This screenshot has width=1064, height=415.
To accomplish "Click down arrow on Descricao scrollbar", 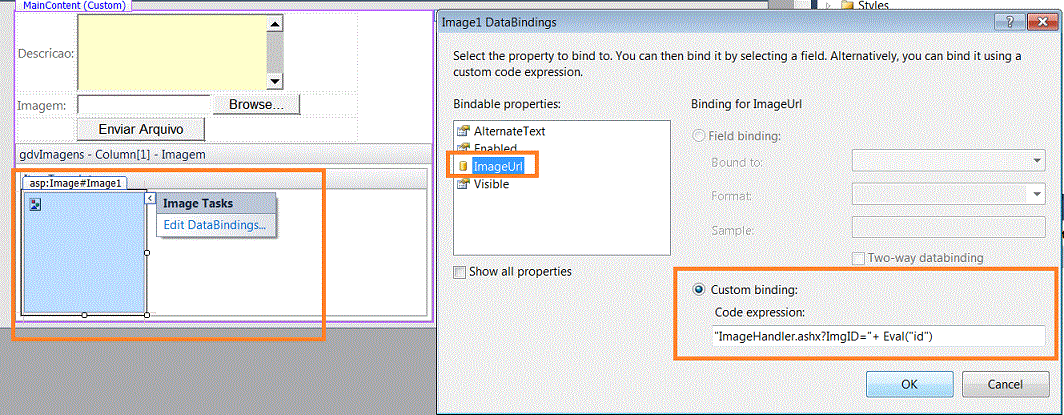I will [275, 82].
